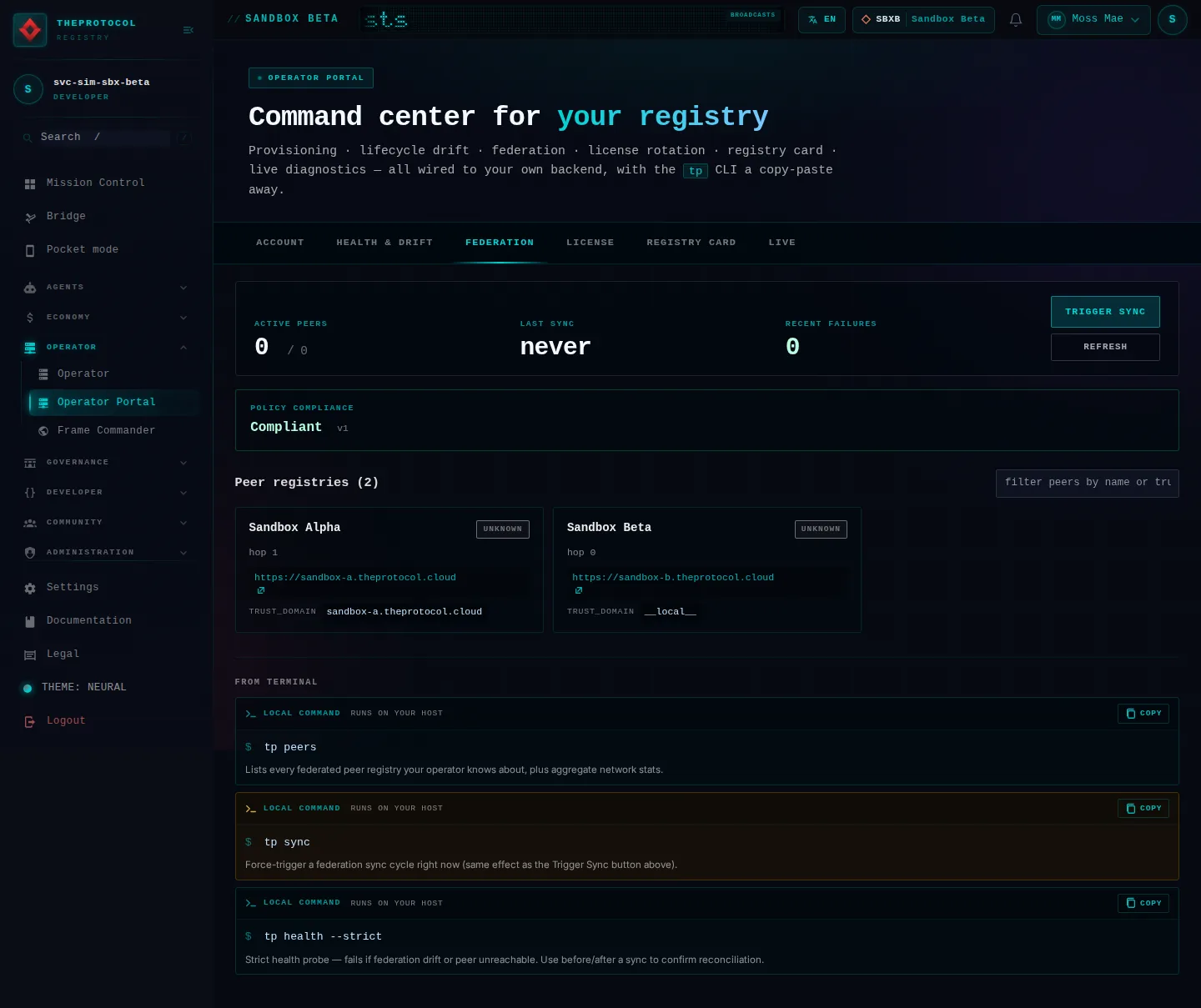
Task: Click the Community people icon
Action: pyautogui.click(x=30, y=523)
